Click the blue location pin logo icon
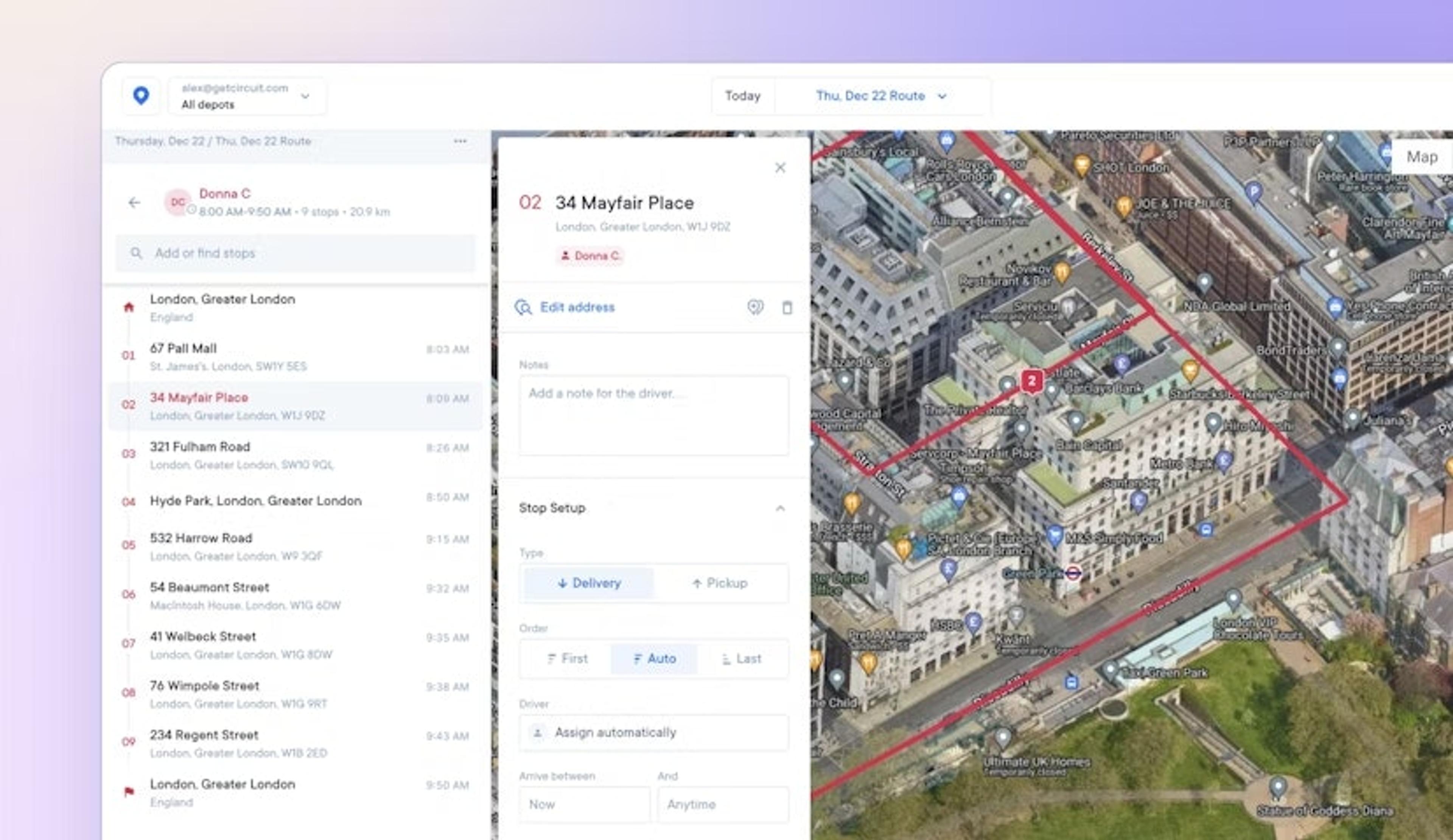The image size is (1453, 840). click(x=141, y=96)
